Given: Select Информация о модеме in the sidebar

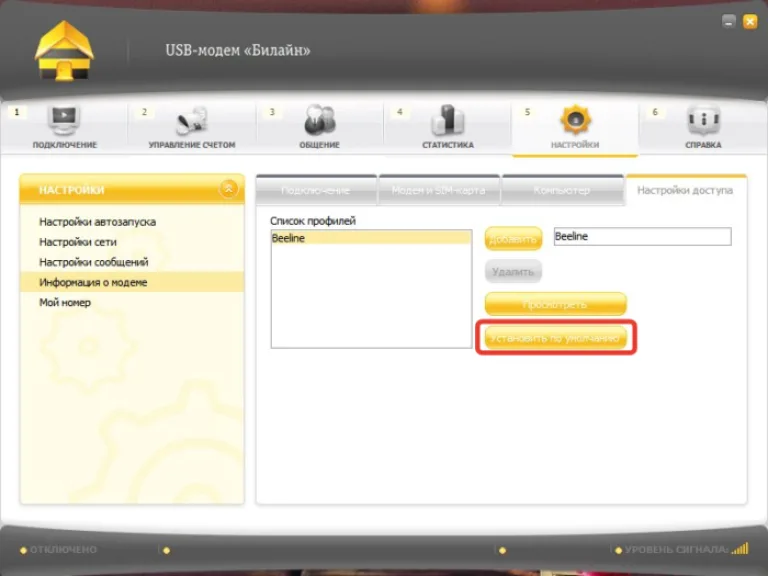Looking at the screenshot, I should (x=132, y=282).
